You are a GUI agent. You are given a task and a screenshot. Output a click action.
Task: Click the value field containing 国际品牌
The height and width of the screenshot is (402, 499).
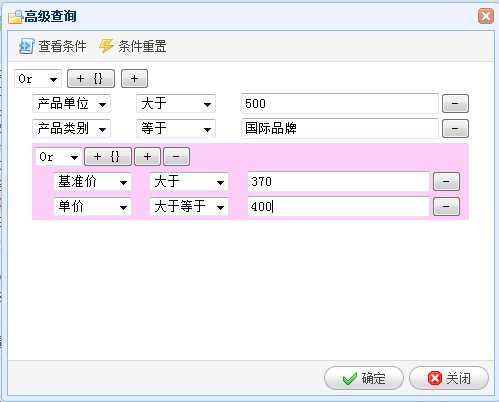click(339, 128)
